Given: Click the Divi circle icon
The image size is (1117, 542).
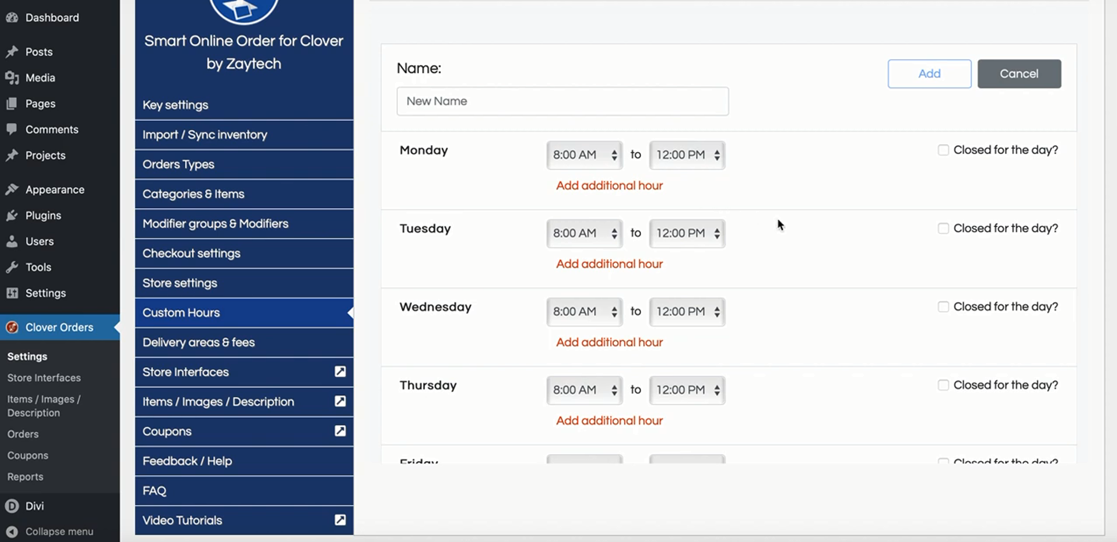Looking at the screenshot, I should tap(11, 506).
